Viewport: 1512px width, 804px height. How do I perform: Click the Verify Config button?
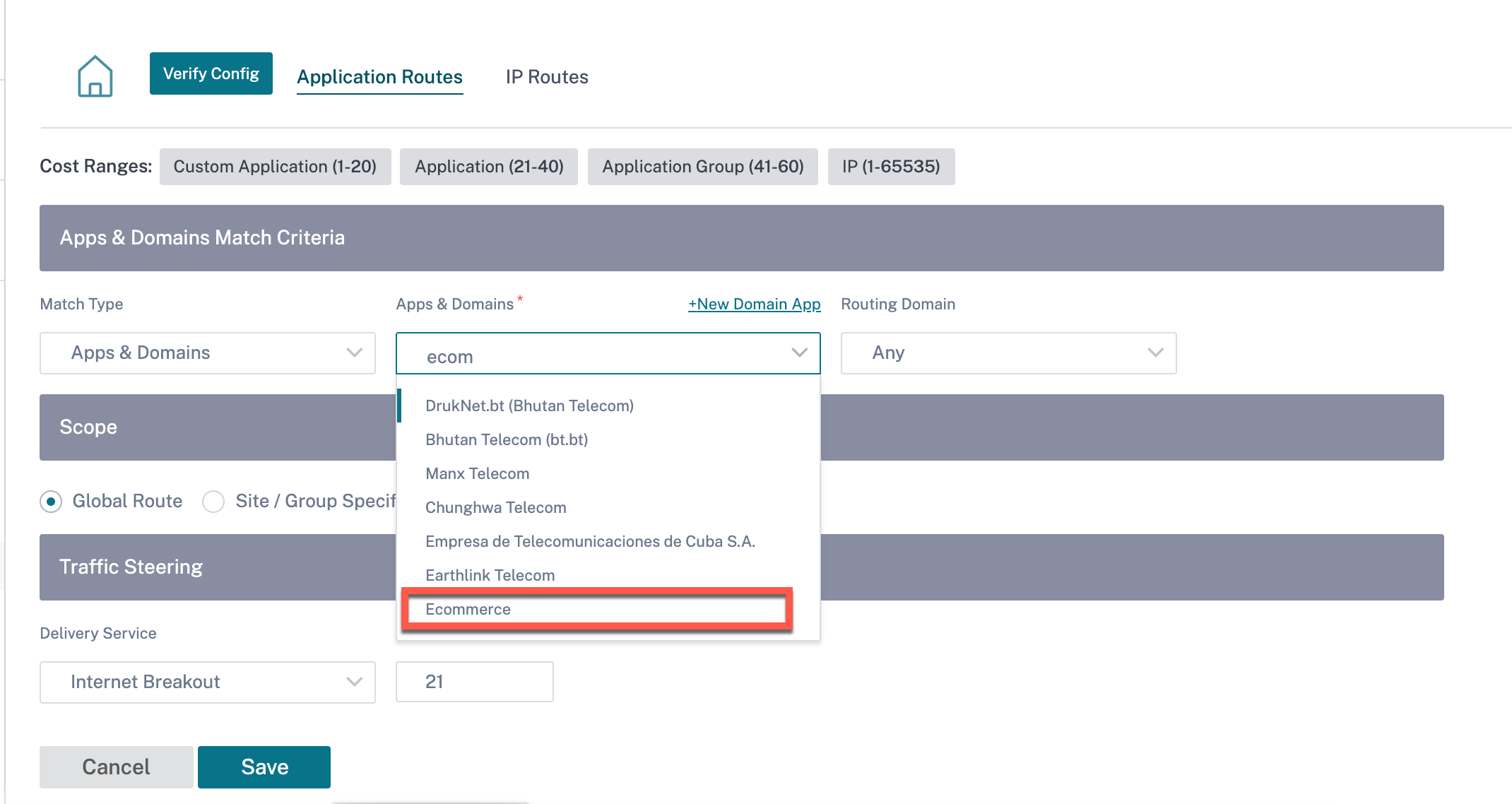pos(211,73)
